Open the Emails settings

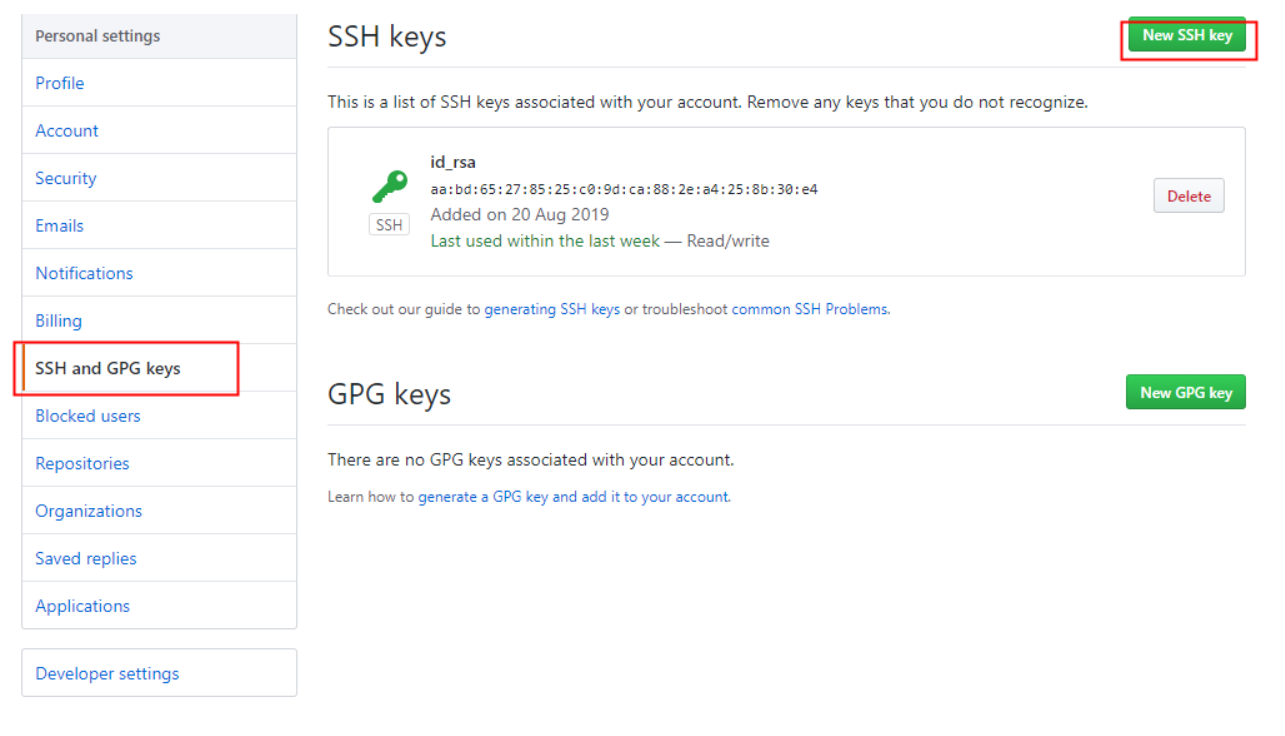(x=159, y=225)
